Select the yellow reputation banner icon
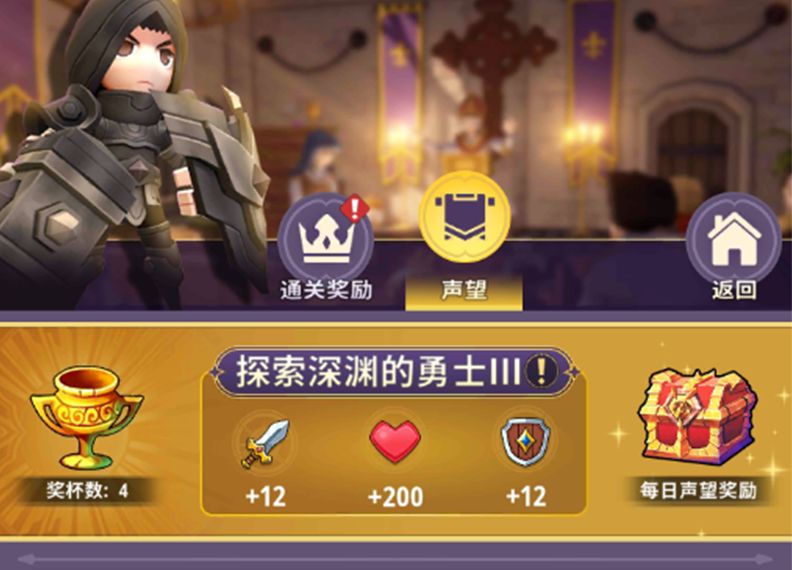The width and height of the screenshot is (792, 570). 464,217
